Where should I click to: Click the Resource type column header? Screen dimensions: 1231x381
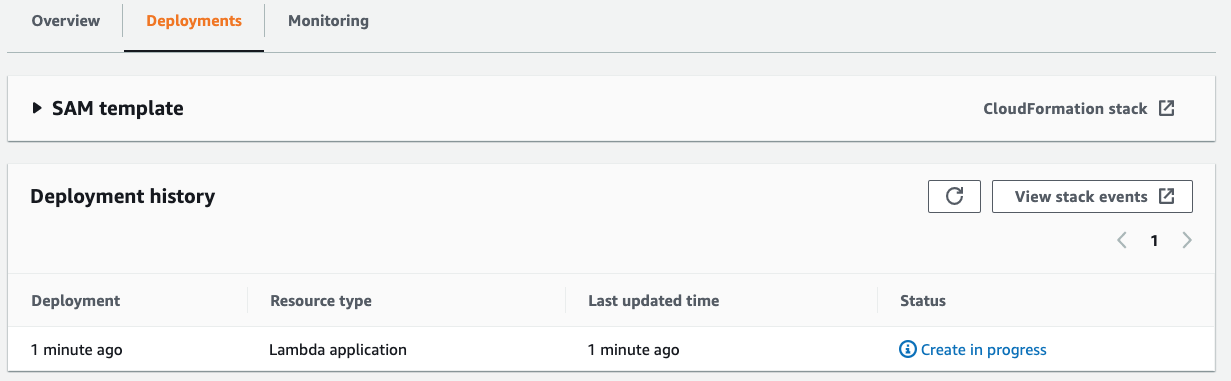321,300
